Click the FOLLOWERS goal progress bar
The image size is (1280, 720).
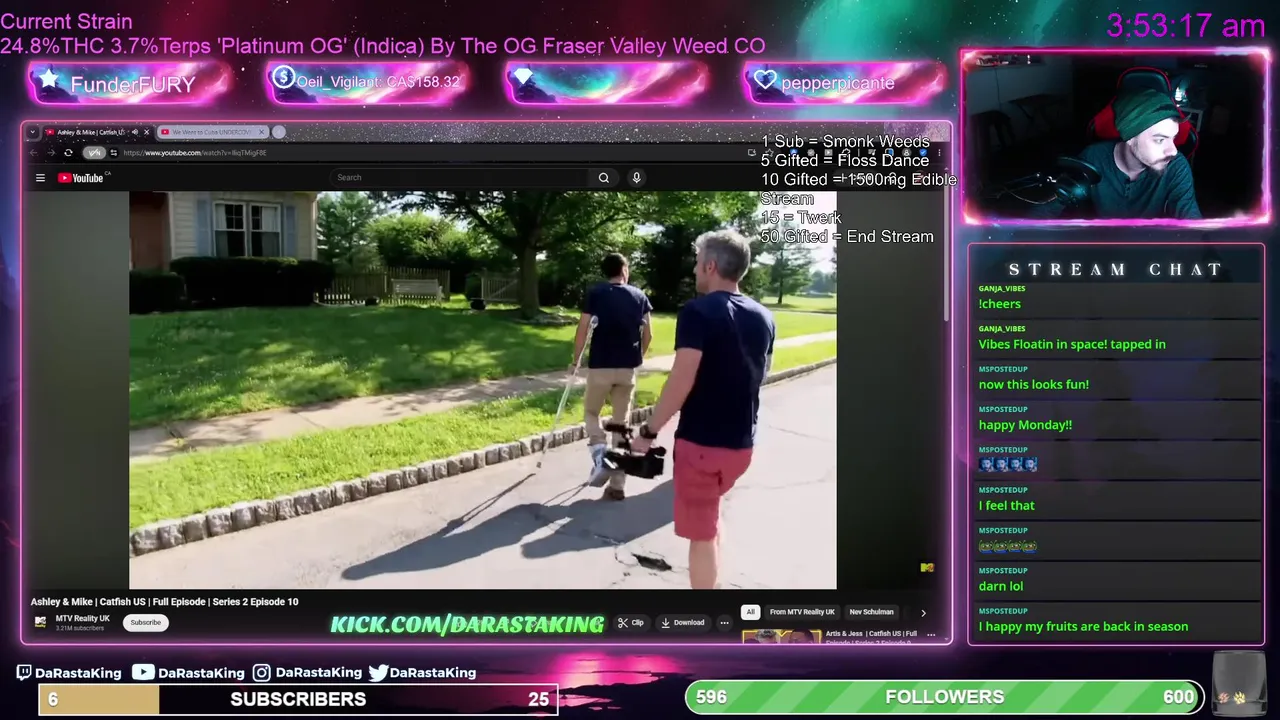[x=945, y=697]
